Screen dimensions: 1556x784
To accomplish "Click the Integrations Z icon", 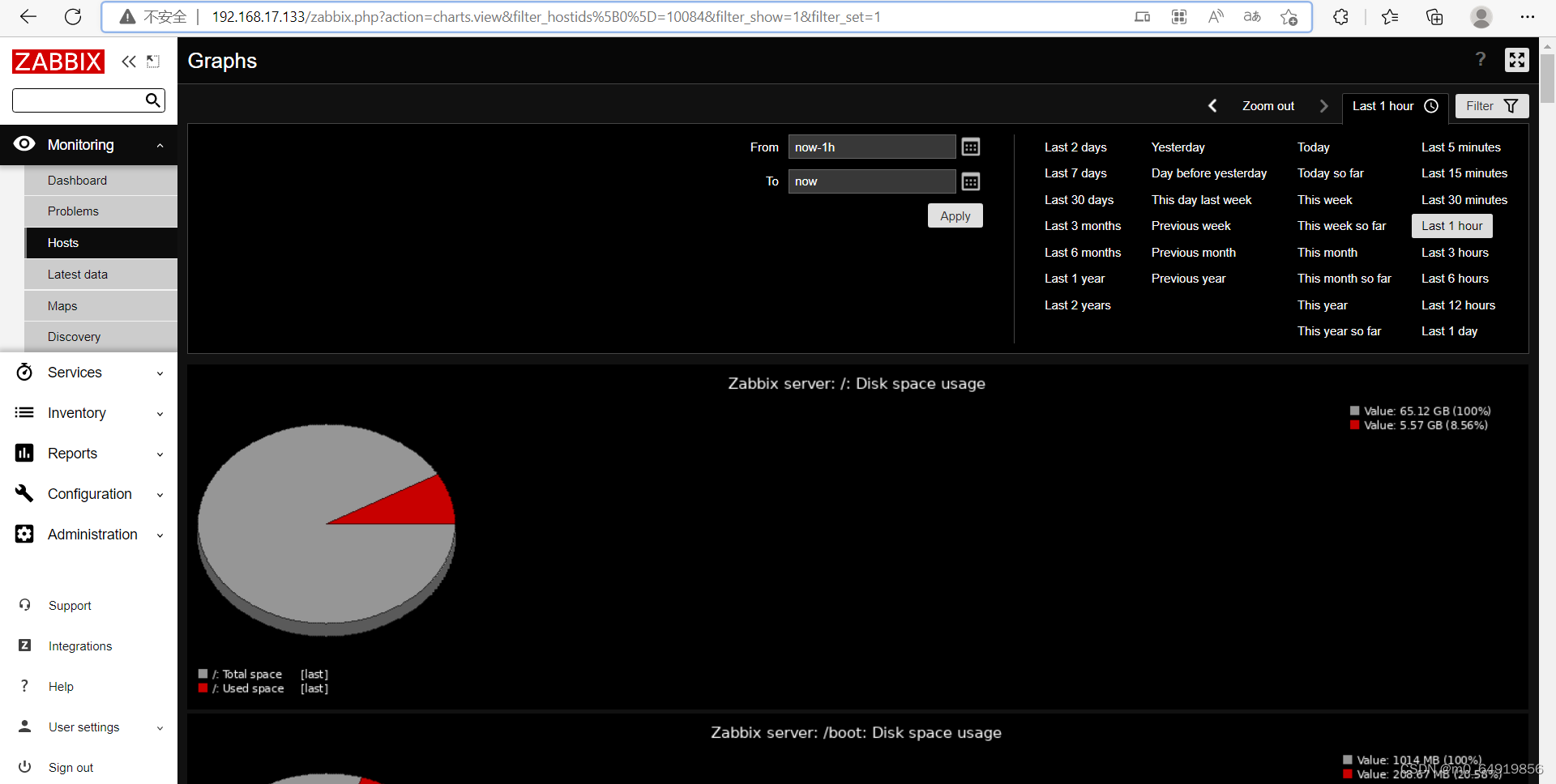I will point(24,646).
